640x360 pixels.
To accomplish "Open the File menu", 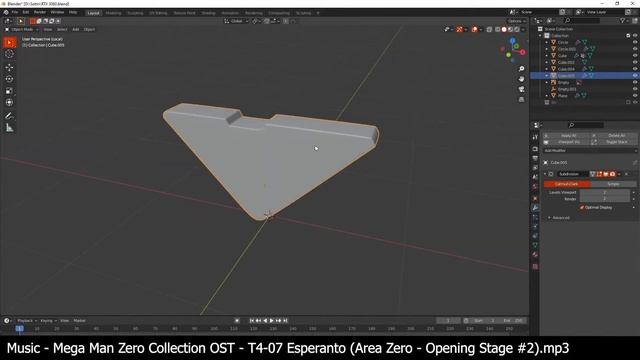I will pos(15,12).
